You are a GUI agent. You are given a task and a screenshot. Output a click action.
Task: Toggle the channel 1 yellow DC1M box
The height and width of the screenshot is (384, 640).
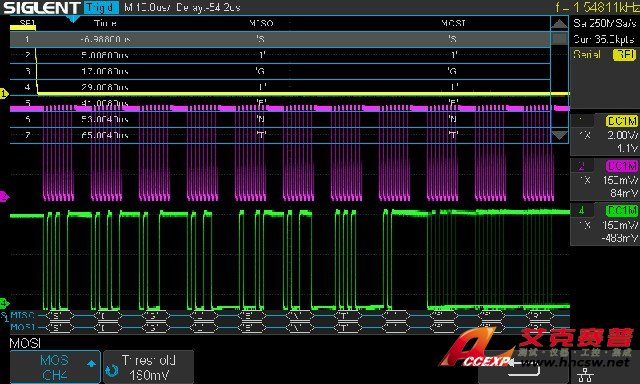[x=621, y=121]
